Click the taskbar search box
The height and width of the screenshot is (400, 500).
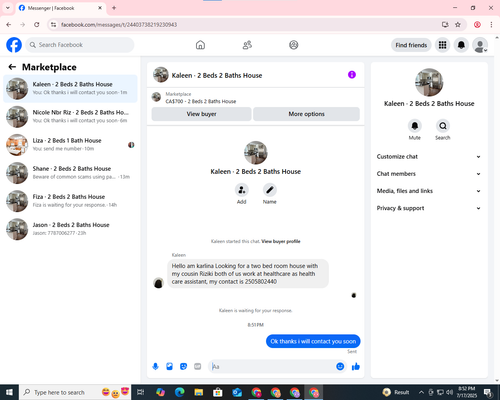point(75,392)
